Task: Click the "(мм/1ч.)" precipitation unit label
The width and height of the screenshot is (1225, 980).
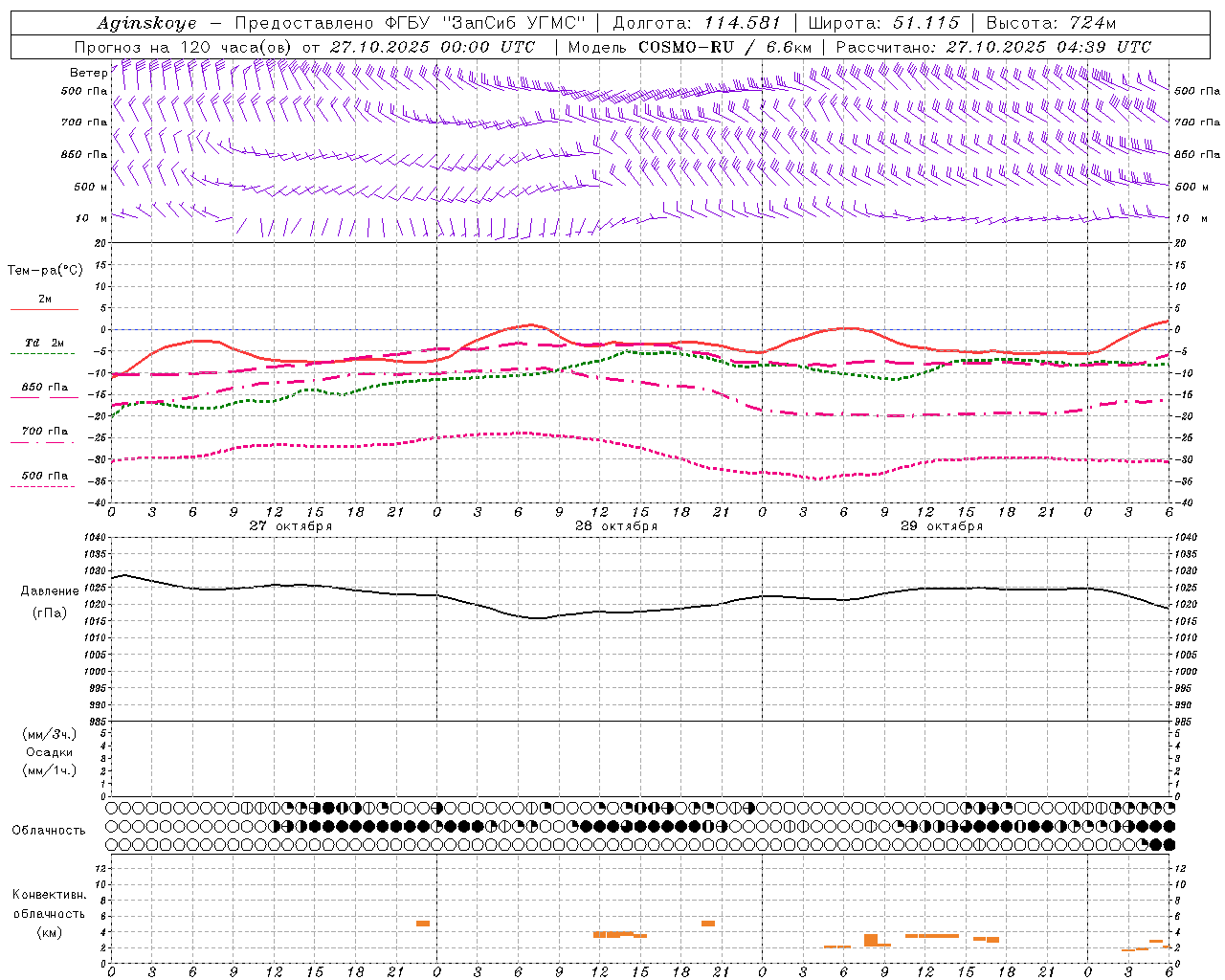Action: (x=50, y=770)
